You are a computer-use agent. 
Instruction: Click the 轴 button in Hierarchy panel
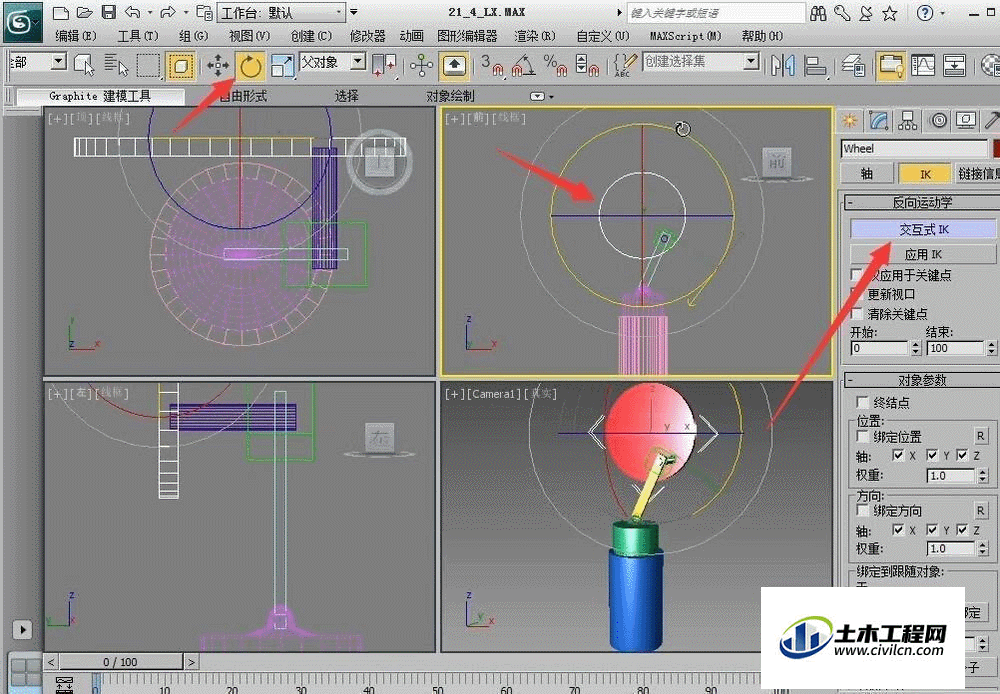coord(867,174)
